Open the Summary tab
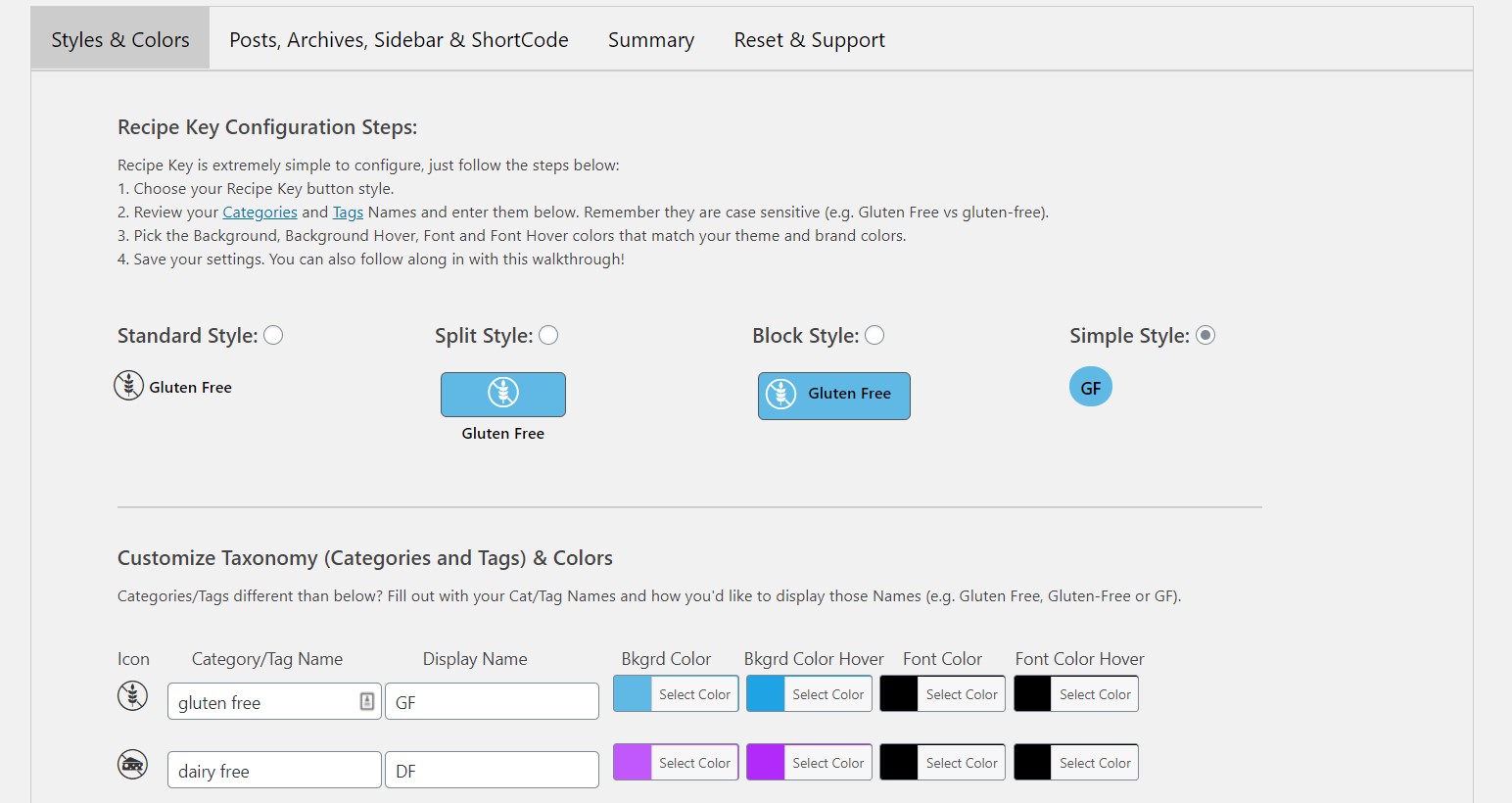The width and height of the screenshot is (1512, 803). coord(651,39)
